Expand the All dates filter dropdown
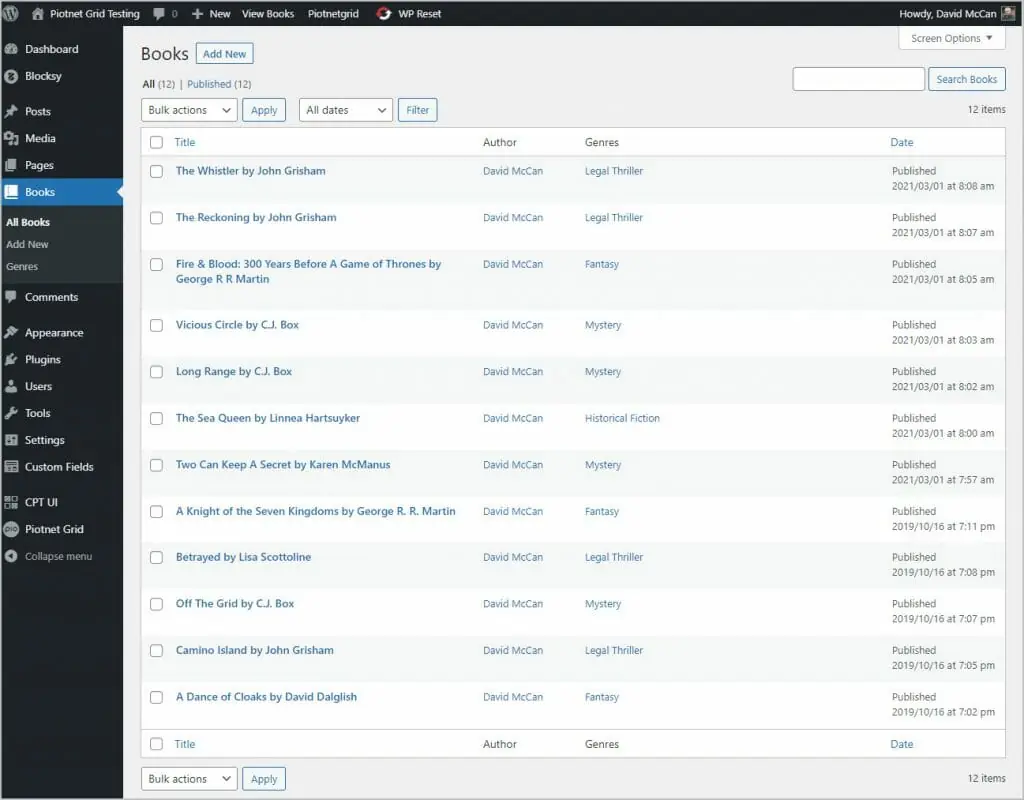Viewport: 1024px width, 800px height. coord(345,110)
